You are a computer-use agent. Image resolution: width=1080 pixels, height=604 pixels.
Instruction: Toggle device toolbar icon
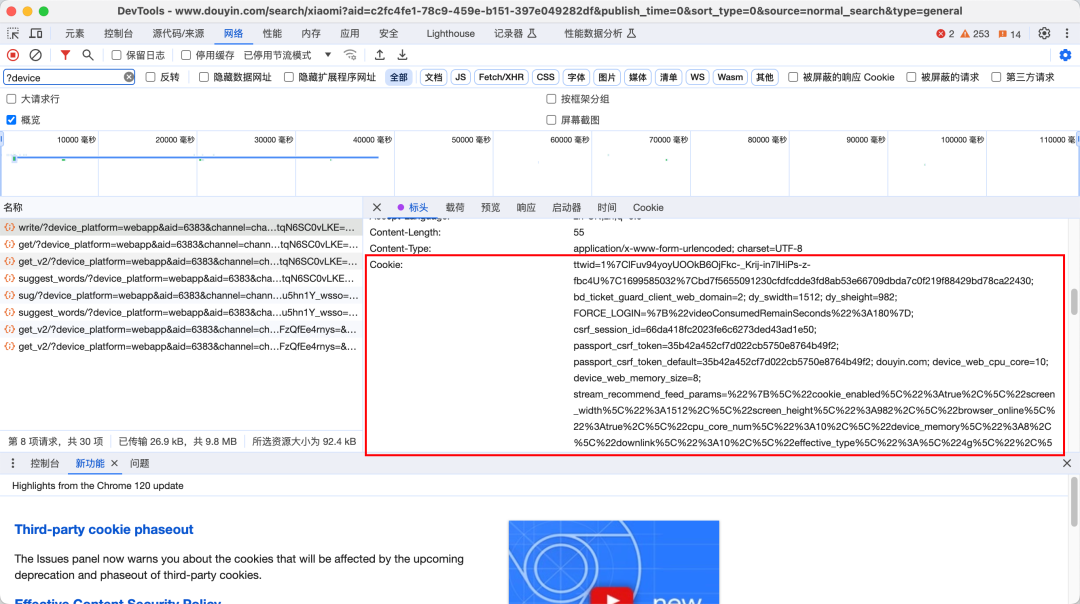coord(36,33)
